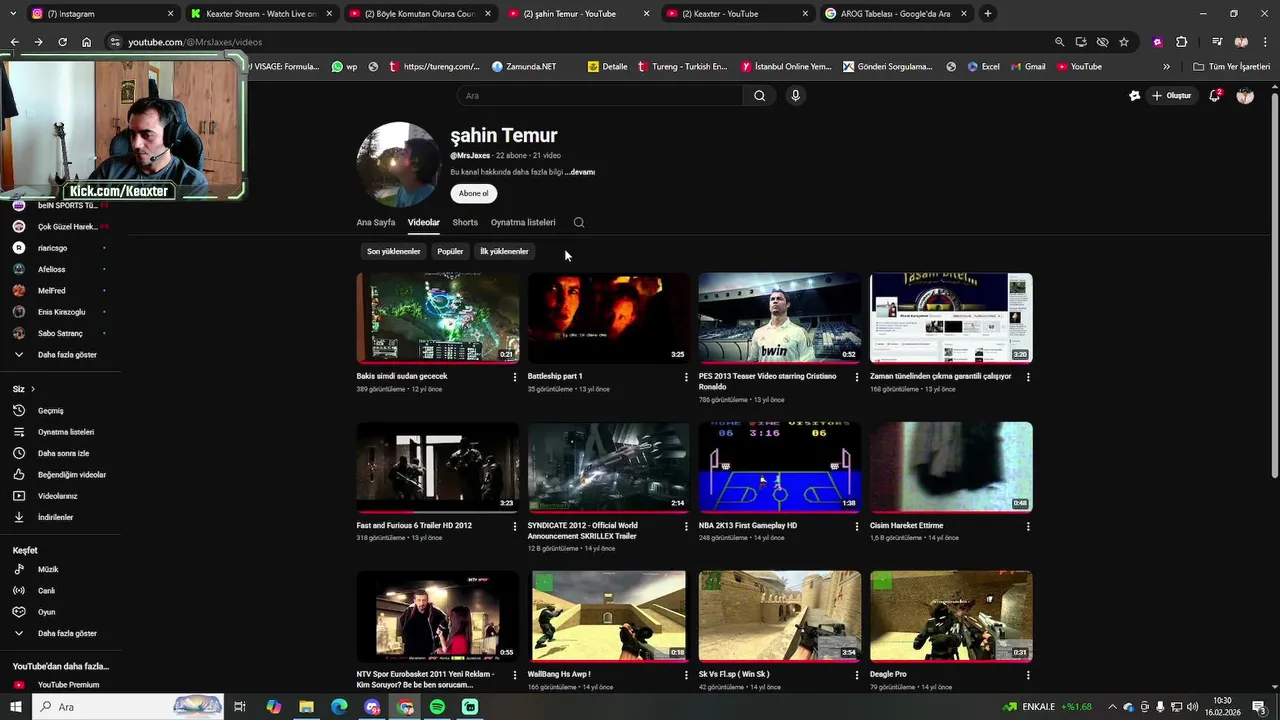Open options menu for NBA 2K13 First Gameplay
The image size is (1280, 720).
[857, 526]
